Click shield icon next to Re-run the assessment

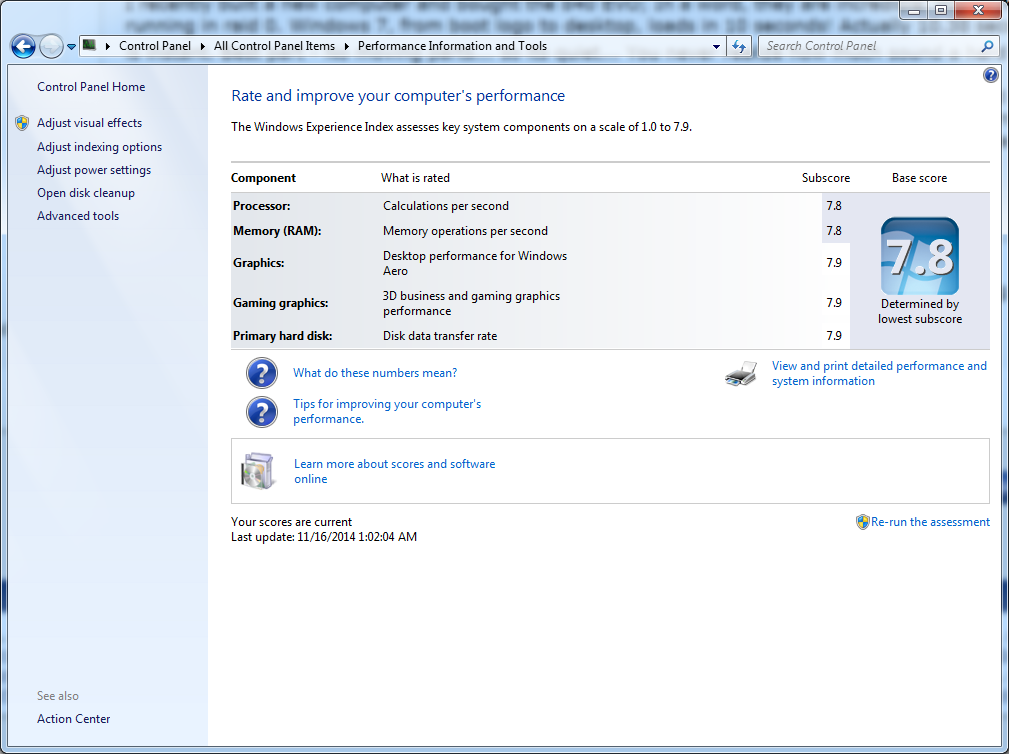click(862, 522)
